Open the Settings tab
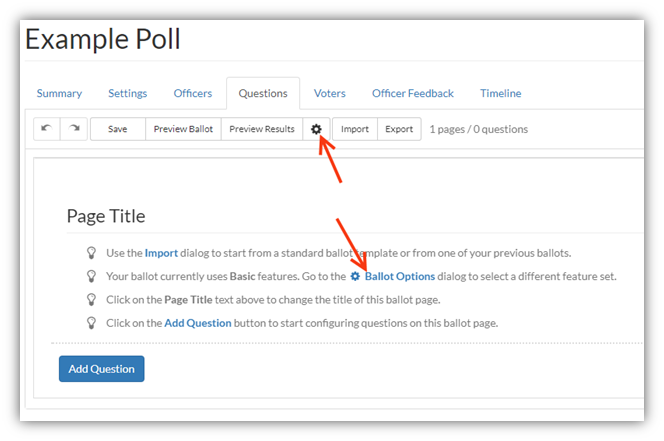 pyautogui.click(x=127, y=93)
